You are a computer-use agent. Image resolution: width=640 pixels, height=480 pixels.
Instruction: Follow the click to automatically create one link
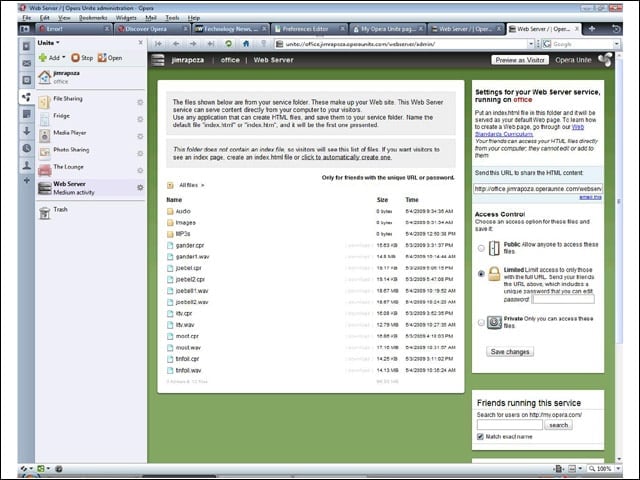click(346, 157)
